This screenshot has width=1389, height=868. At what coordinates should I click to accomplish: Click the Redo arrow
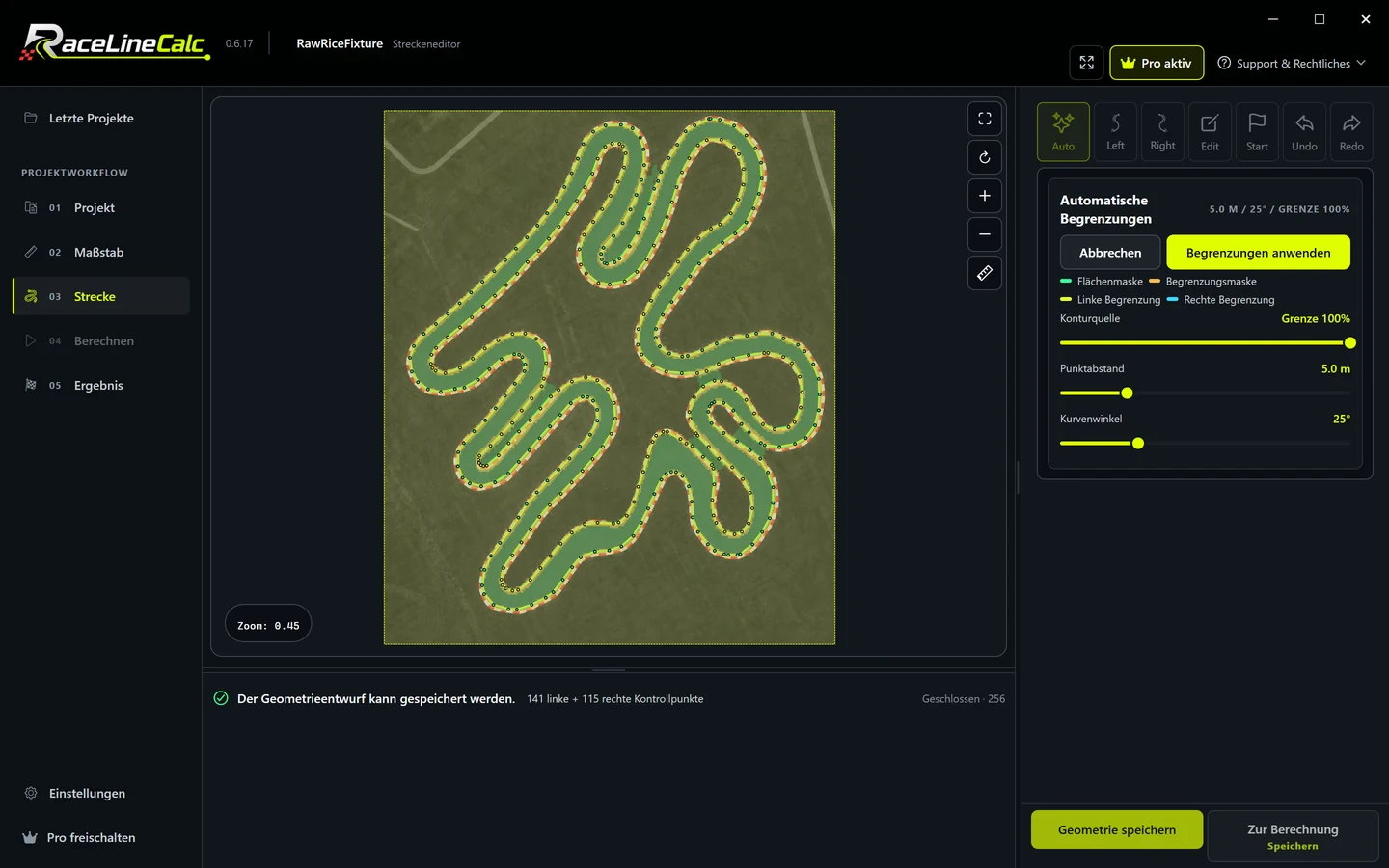(1351, 131)
